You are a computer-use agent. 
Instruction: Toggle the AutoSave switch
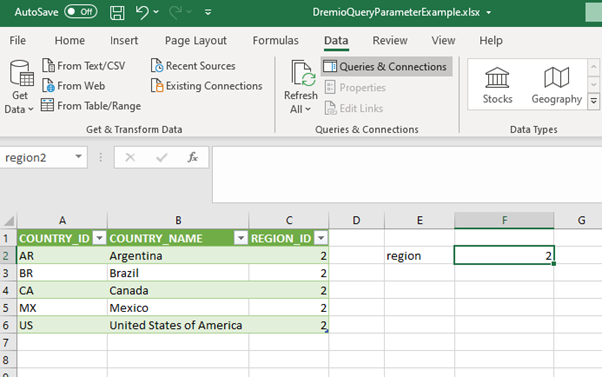[81, 12]
